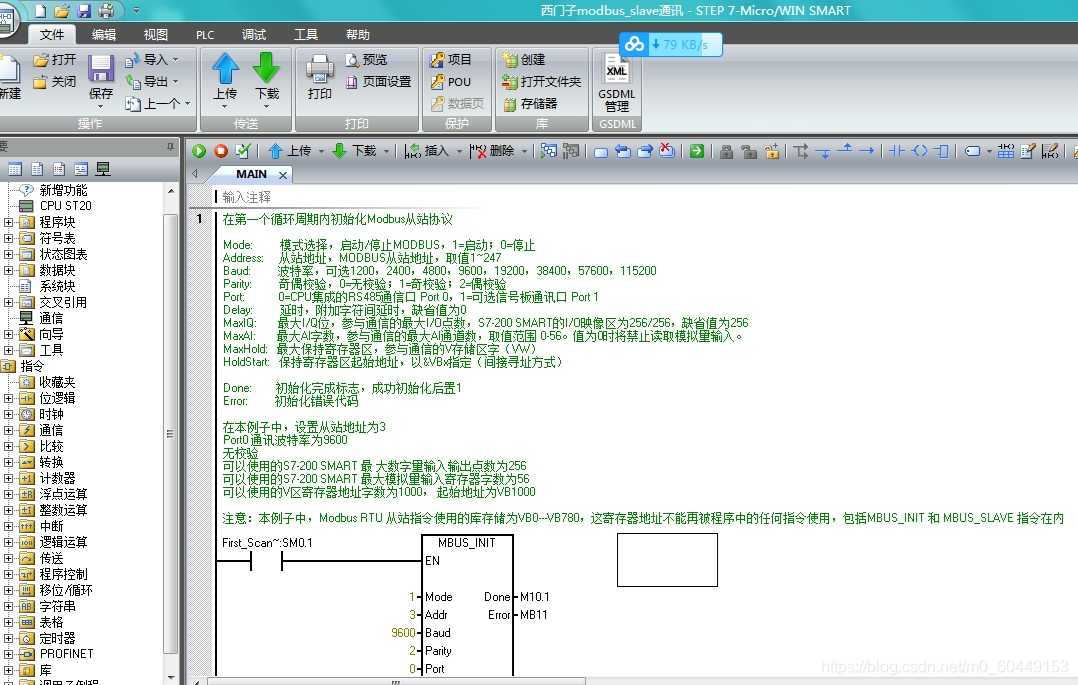Insert box using toolbar box icon
The height and width of the screenshot is (685, 1078).
pyautogui.click(x=943, y=151)
